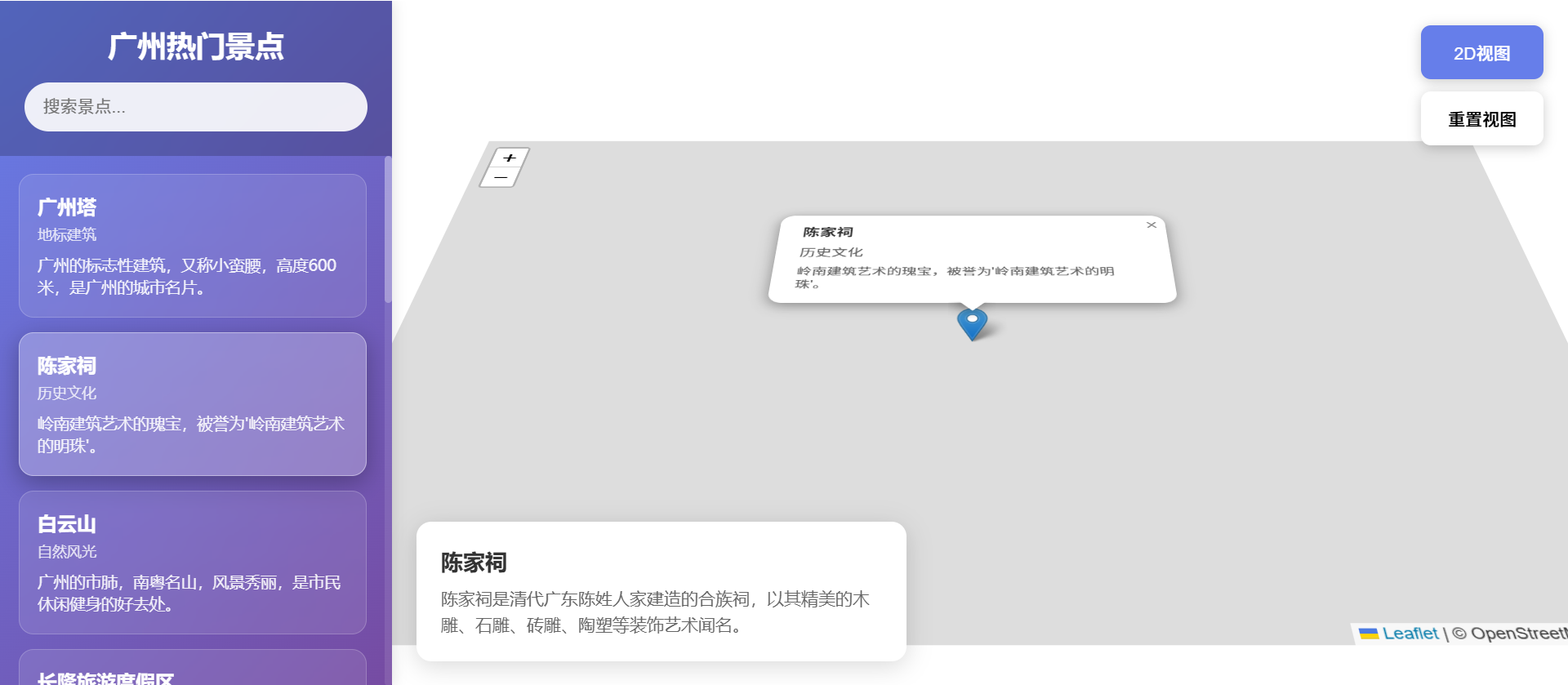The height and width of the screenshot is (685, 1568).
Task: Zoom in with the map plus button
Action: (x=510, y=158)
